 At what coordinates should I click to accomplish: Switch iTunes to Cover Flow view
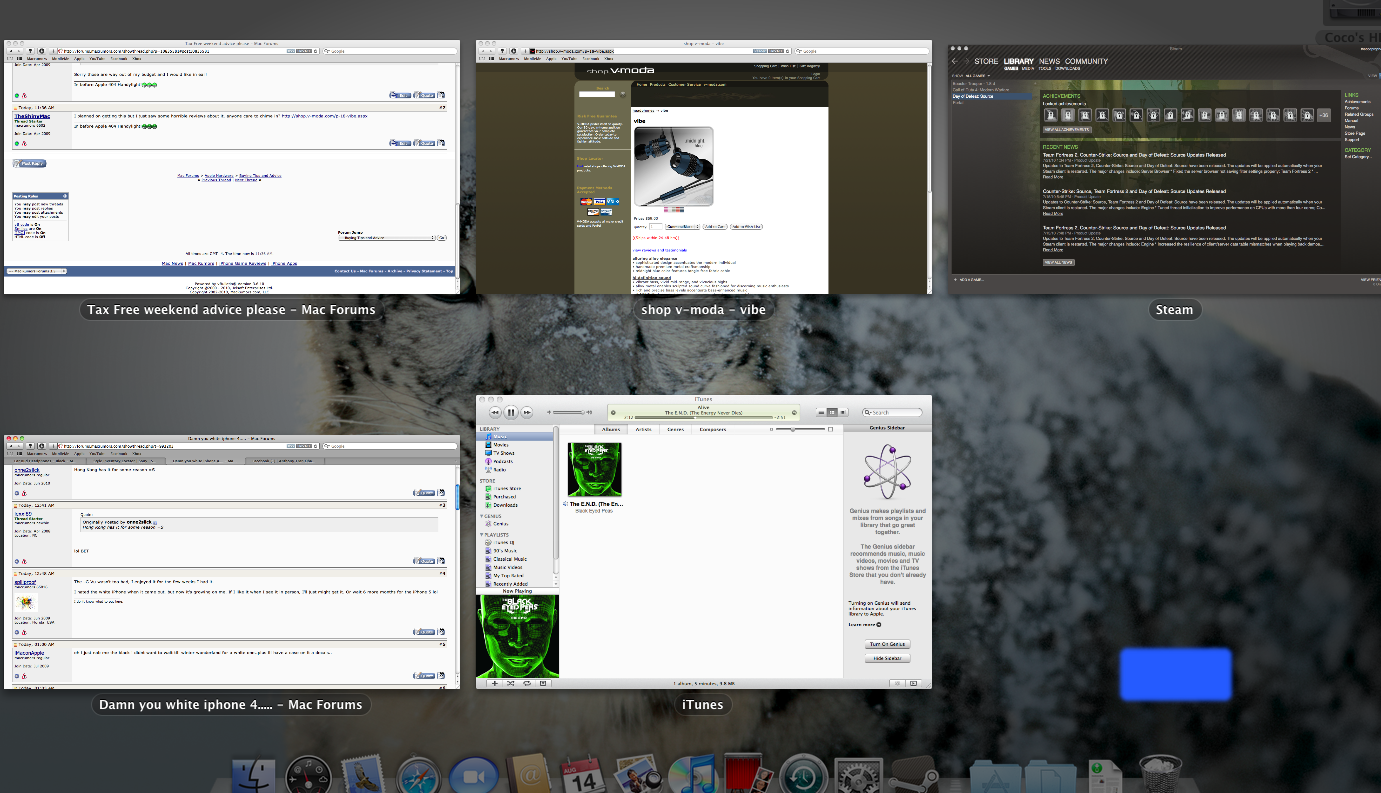coord(843,412)
